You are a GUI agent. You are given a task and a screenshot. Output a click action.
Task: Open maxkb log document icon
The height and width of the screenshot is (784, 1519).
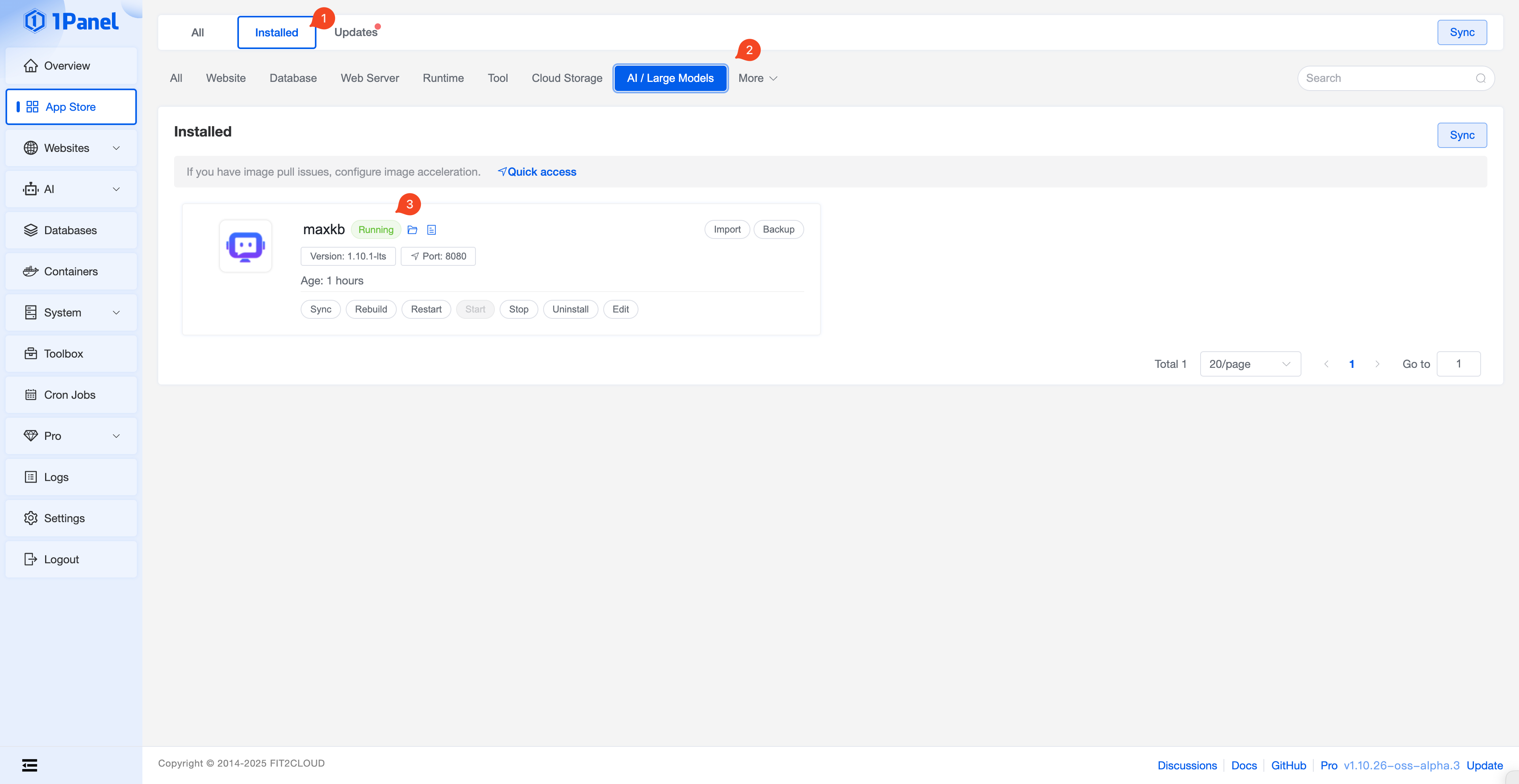[432, 230]
